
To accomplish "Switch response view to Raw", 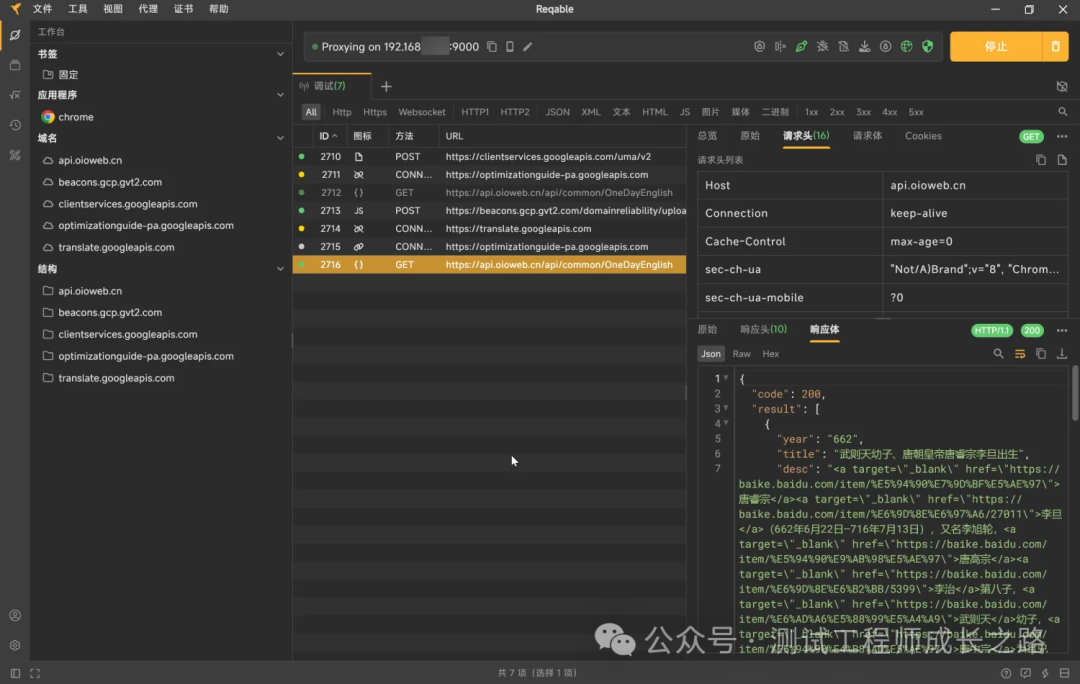I will click(741, 354).
